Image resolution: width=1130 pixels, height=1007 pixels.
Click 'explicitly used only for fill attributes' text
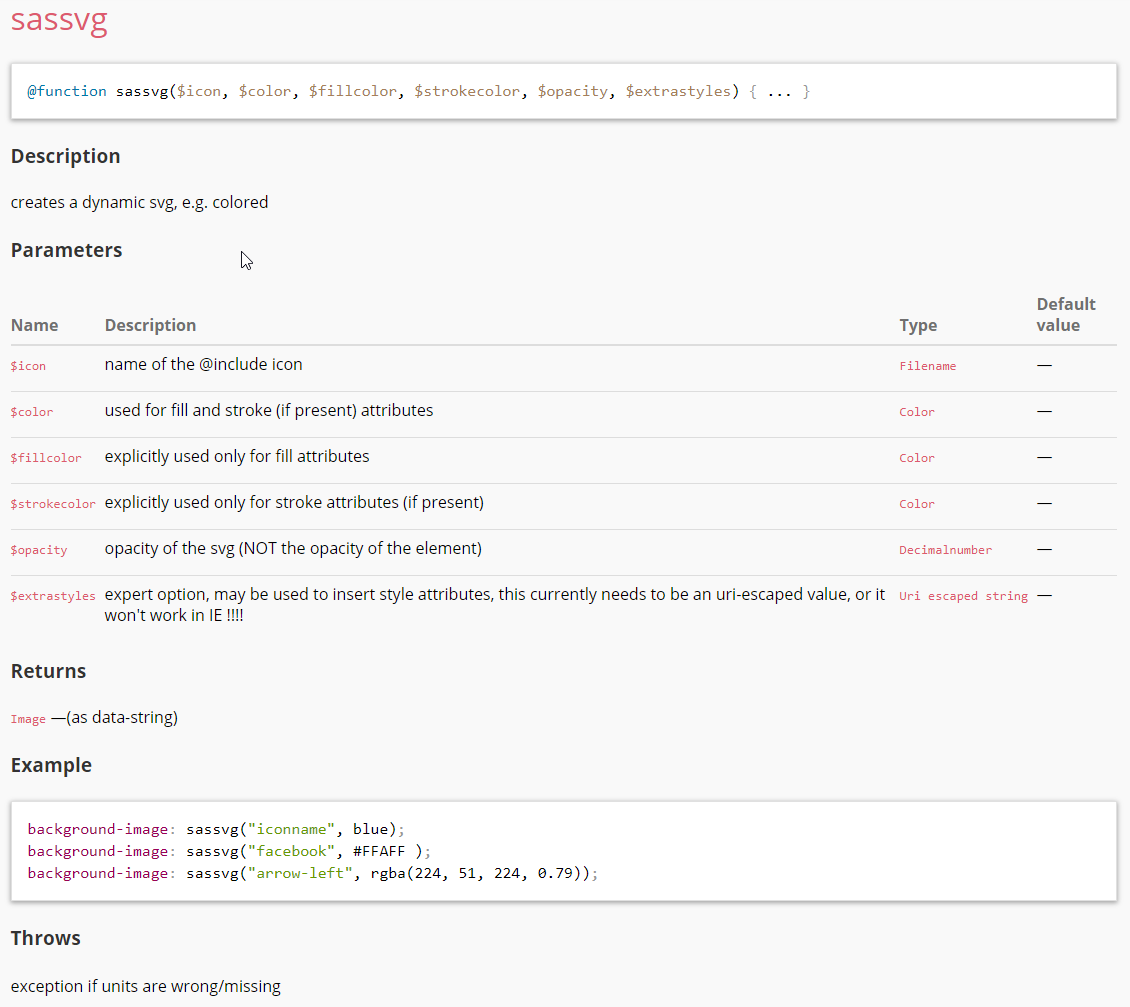(236, 457)
